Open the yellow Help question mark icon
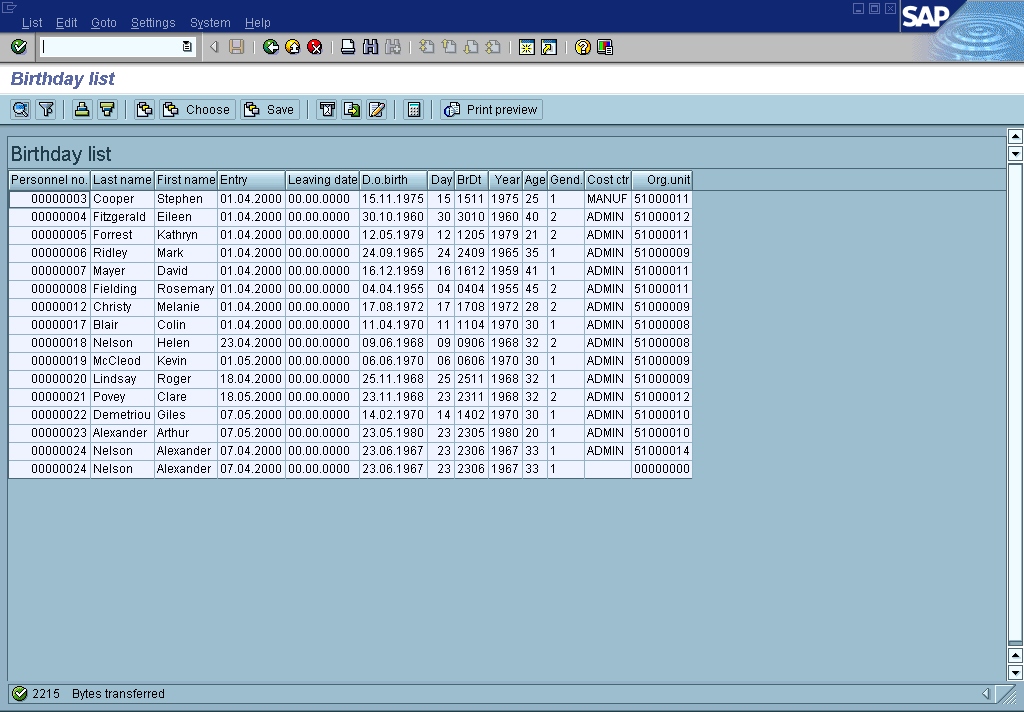 (583, 47)
